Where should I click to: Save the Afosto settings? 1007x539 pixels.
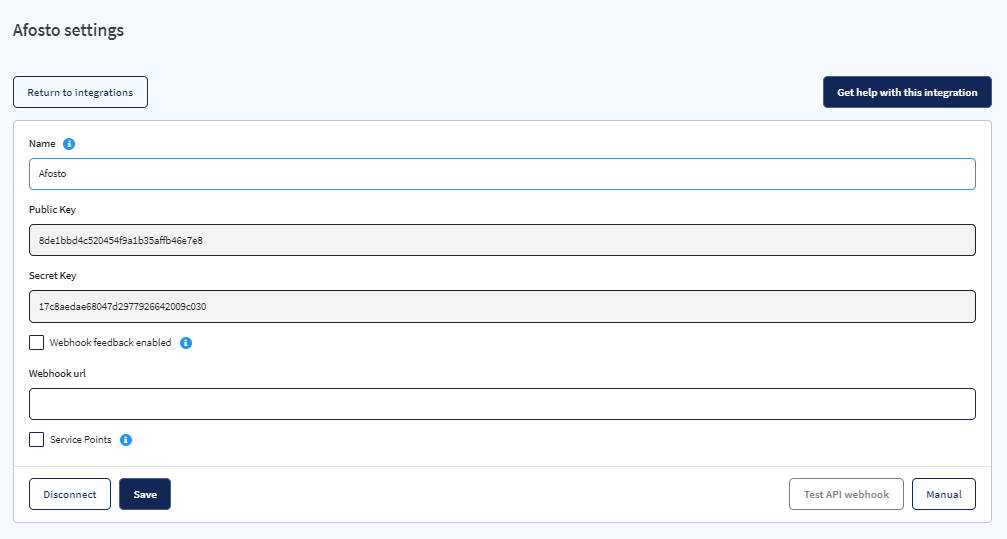[x=145, y=494]
